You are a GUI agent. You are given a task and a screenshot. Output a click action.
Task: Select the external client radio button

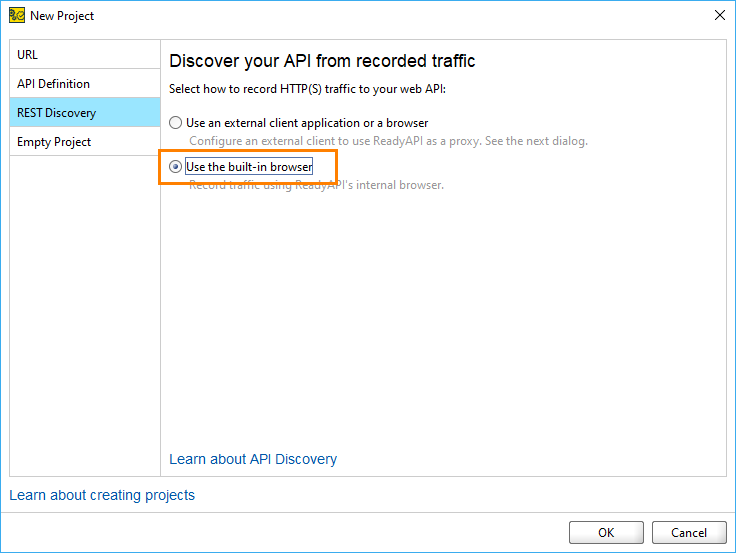(176, 123)
